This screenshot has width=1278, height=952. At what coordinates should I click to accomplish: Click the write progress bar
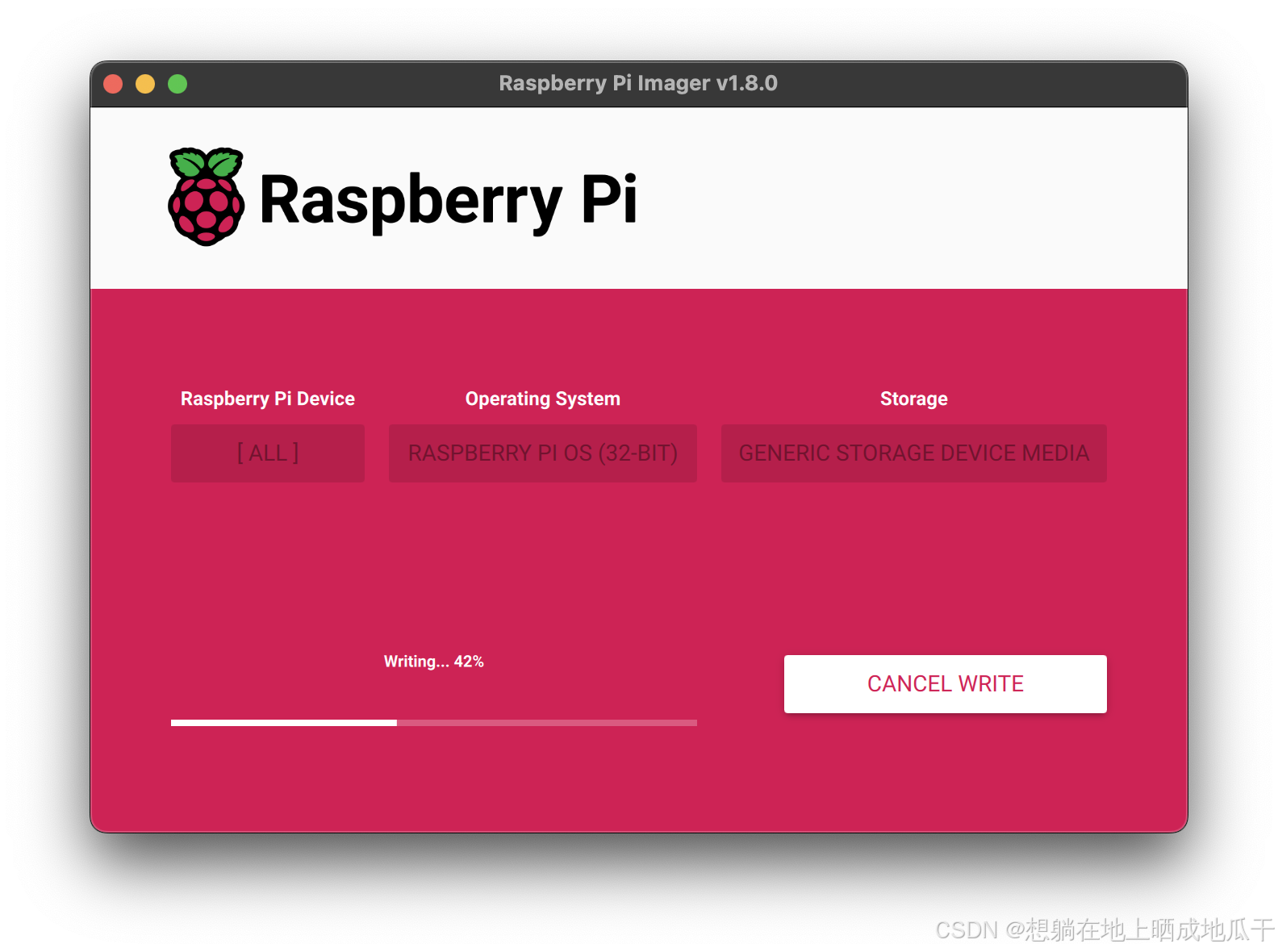click(434, 723)
